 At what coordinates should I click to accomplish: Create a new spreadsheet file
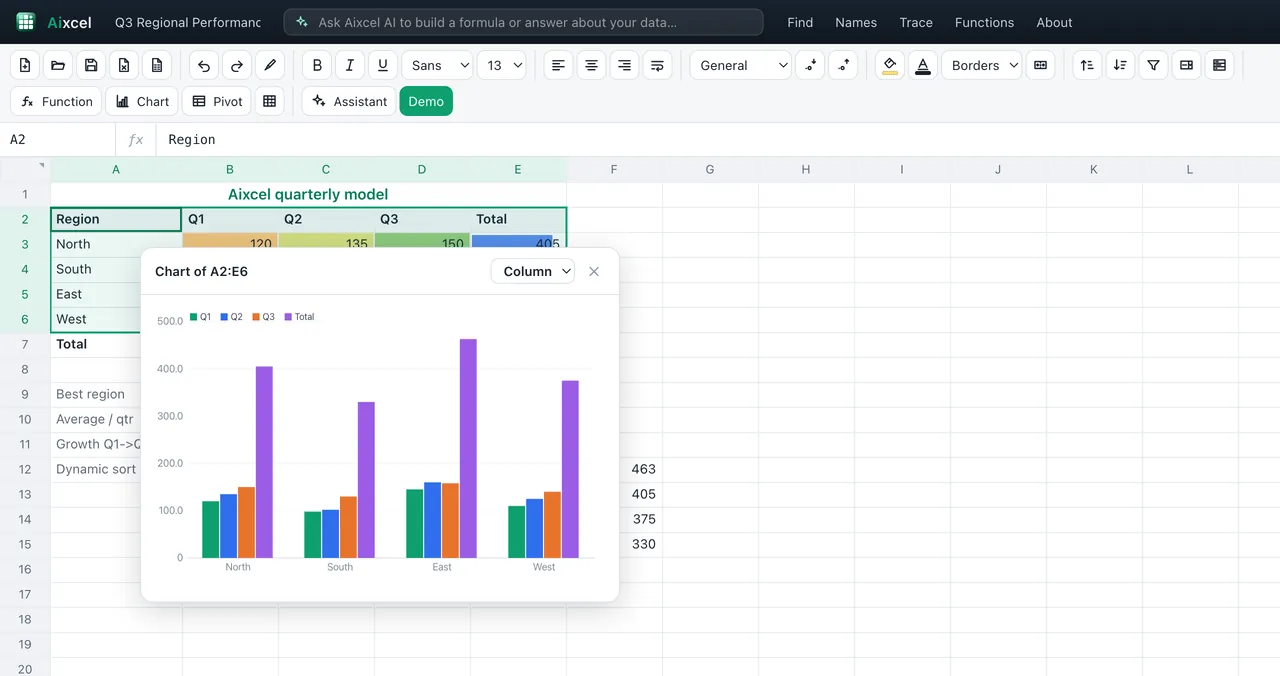(25, 65)
